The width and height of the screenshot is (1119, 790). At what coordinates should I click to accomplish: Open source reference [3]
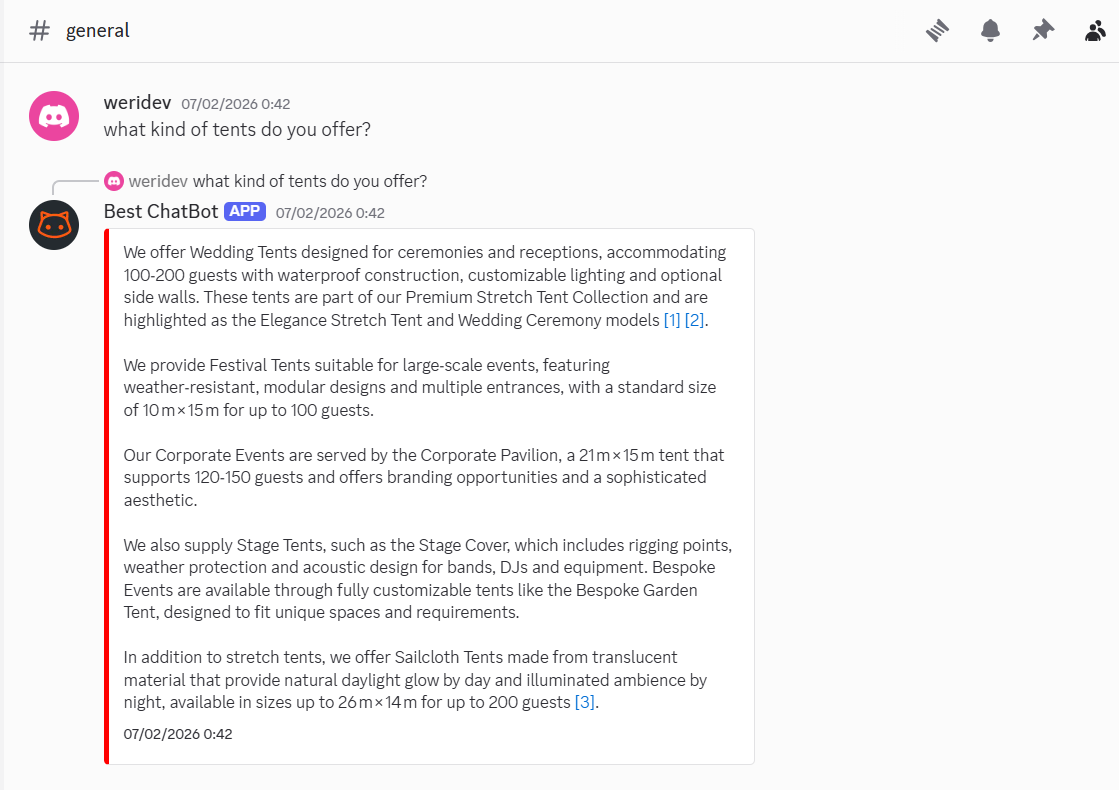coord(584,702)
